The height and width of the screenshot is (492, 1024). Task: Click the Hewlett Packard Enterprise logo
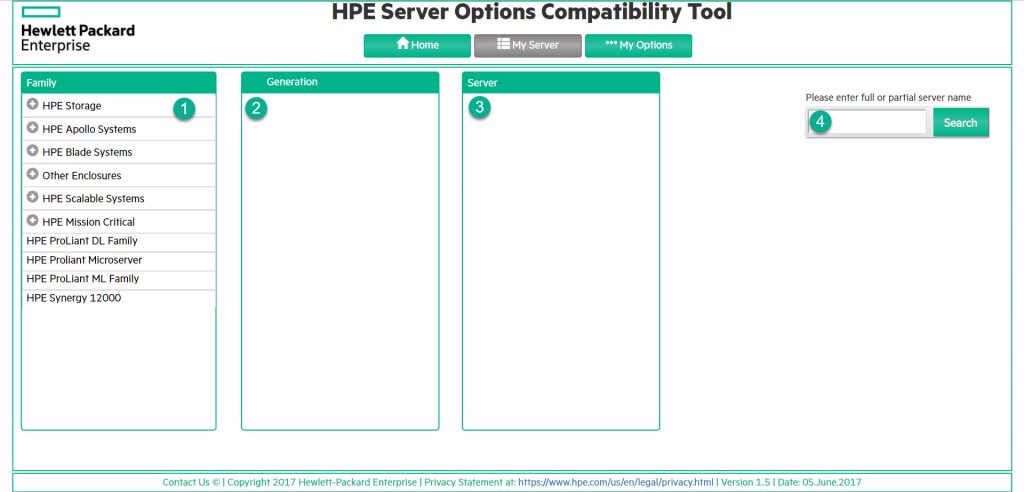78,29
